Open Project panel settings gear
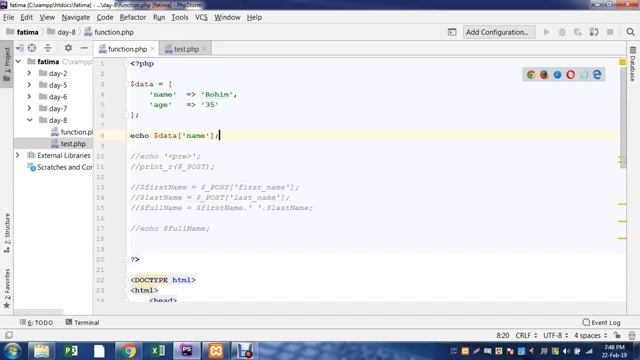The image size is (640, 360). [68, 48]
